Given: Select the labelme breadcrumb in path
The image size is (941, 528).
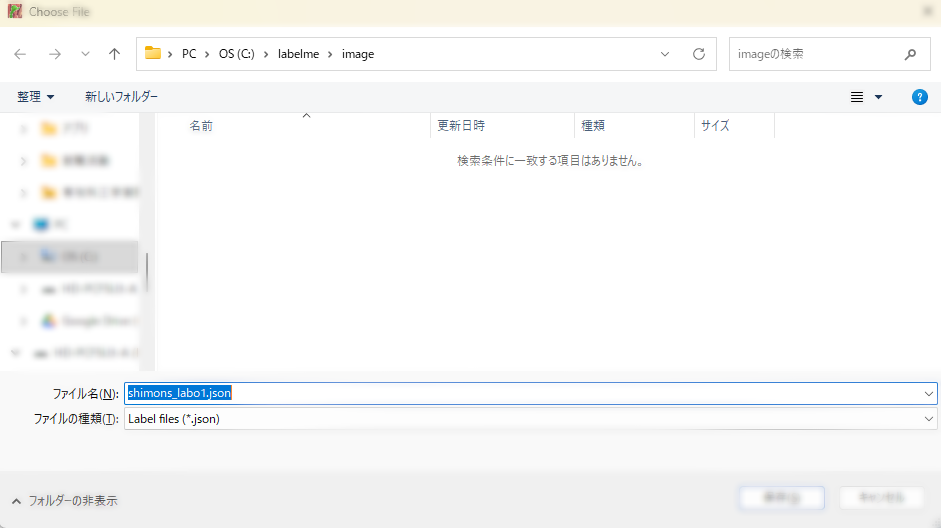Looking at the screenshot, I should point(298,54).
